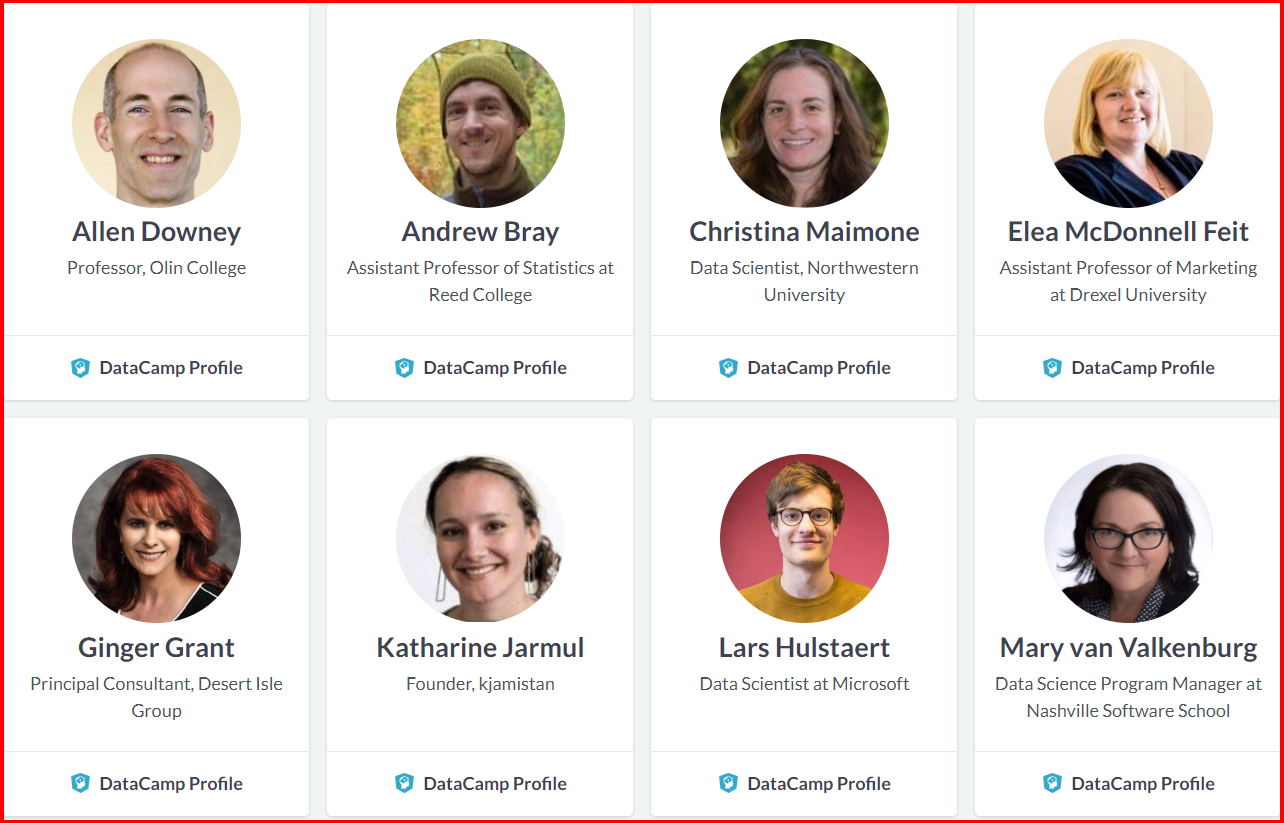
Task: Click DataCamp shield icon under Mary van Valkenburg
Action: click(x=1052, y=784)
